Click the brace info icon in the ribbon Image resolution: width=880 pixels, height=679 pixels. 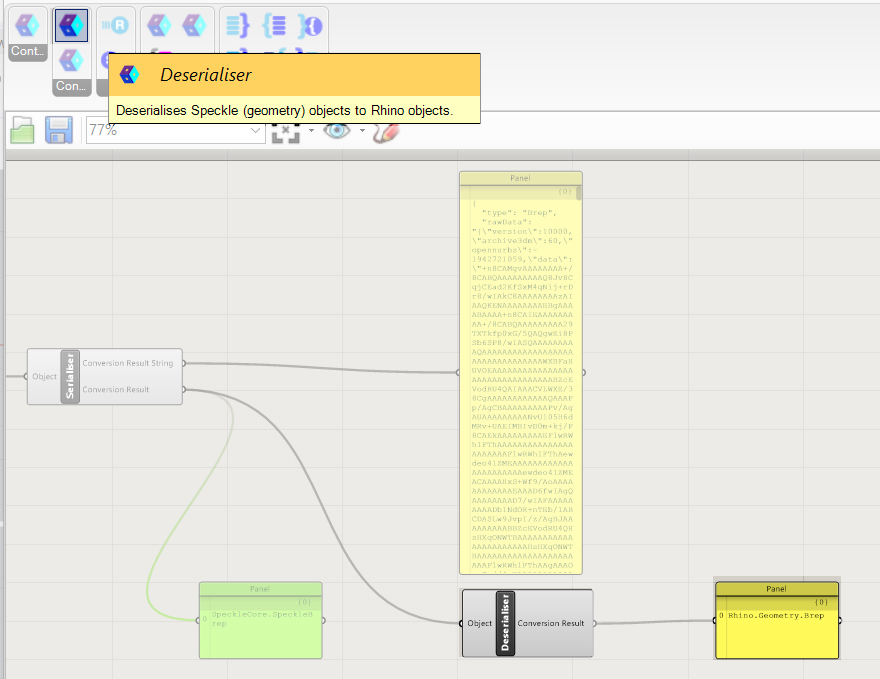click(x=310, y=26)
